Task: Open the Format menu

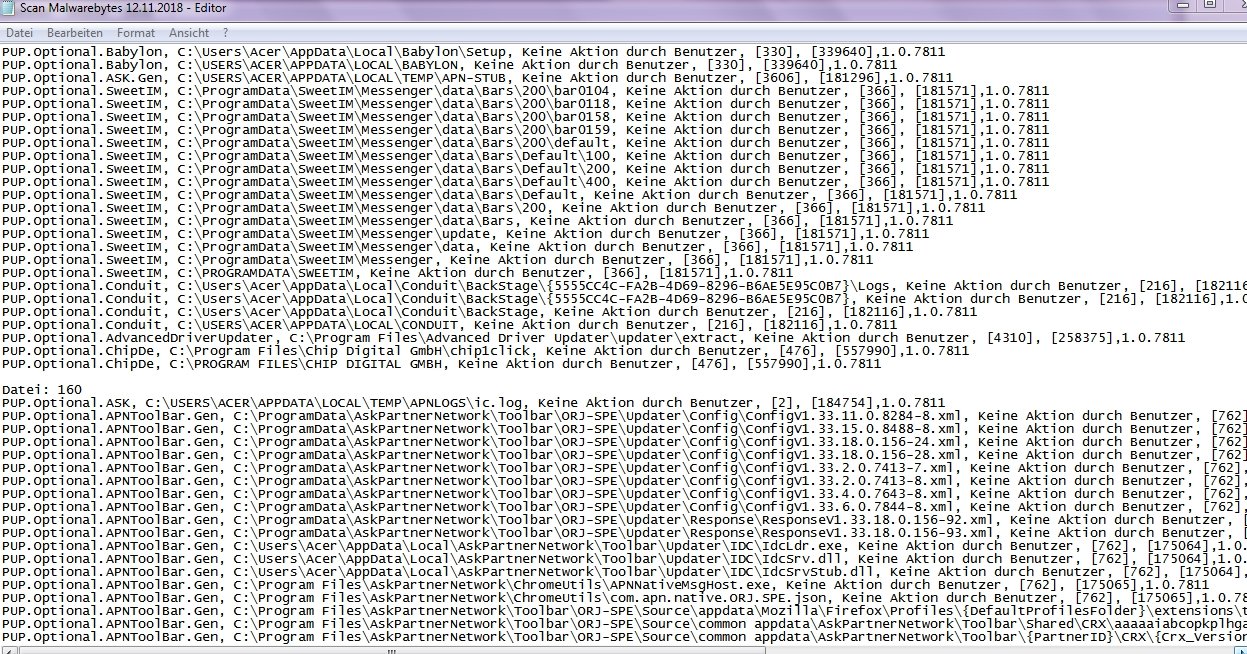Action: coord(135,33)
